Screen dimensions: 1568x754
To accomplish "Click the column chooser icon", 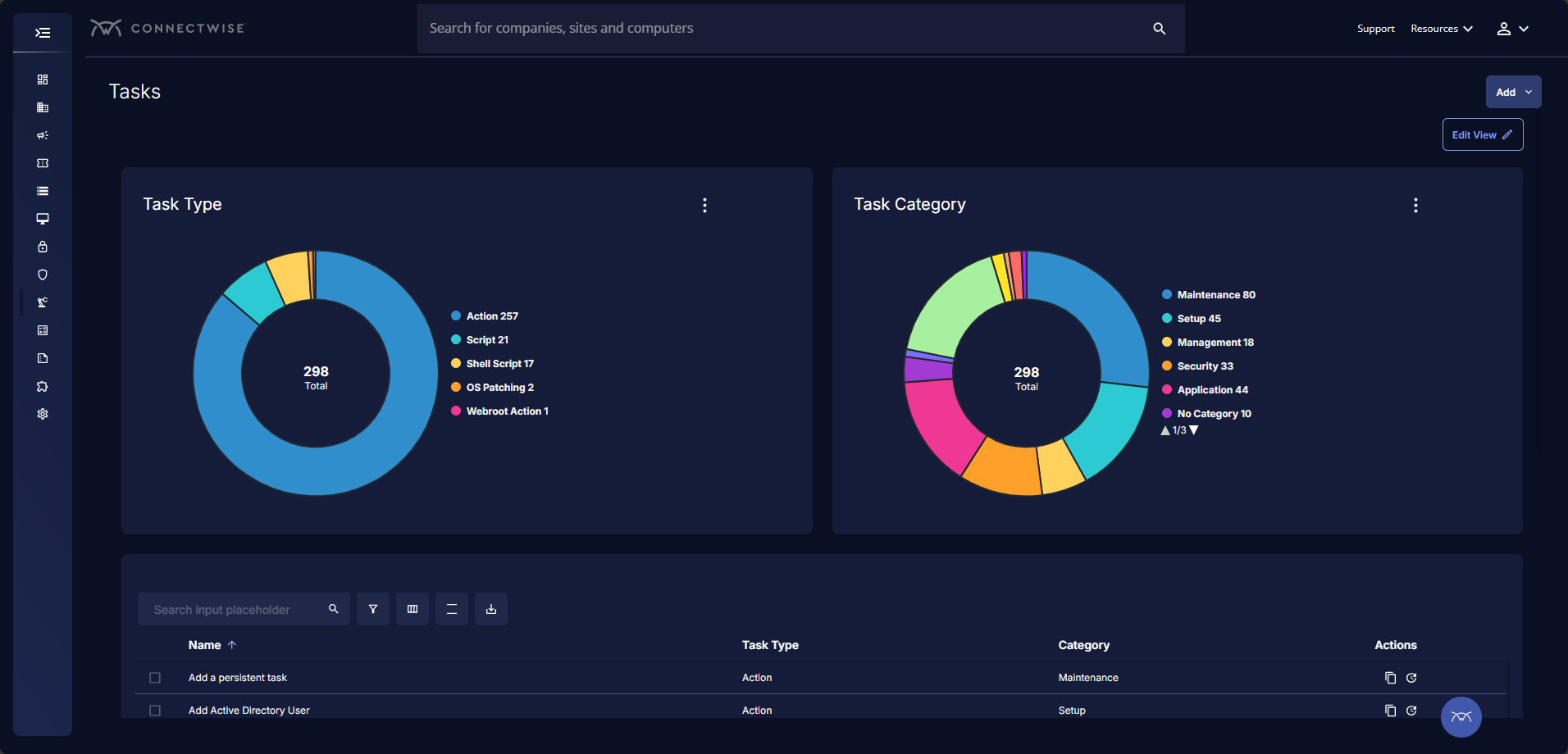I will (413, 609).
